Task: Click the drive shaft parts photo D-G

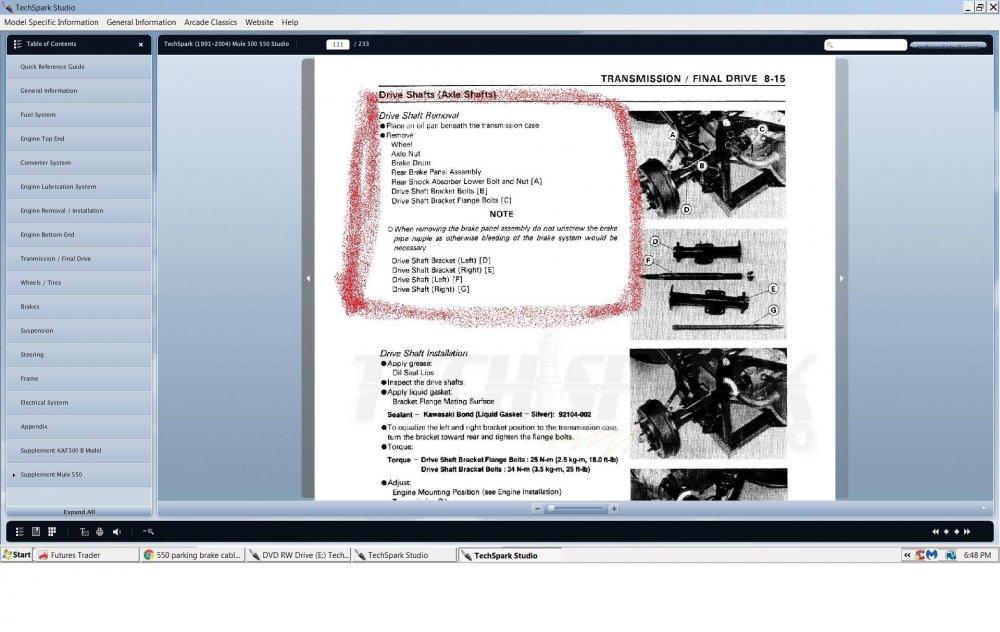Action: tap(708, 284)
